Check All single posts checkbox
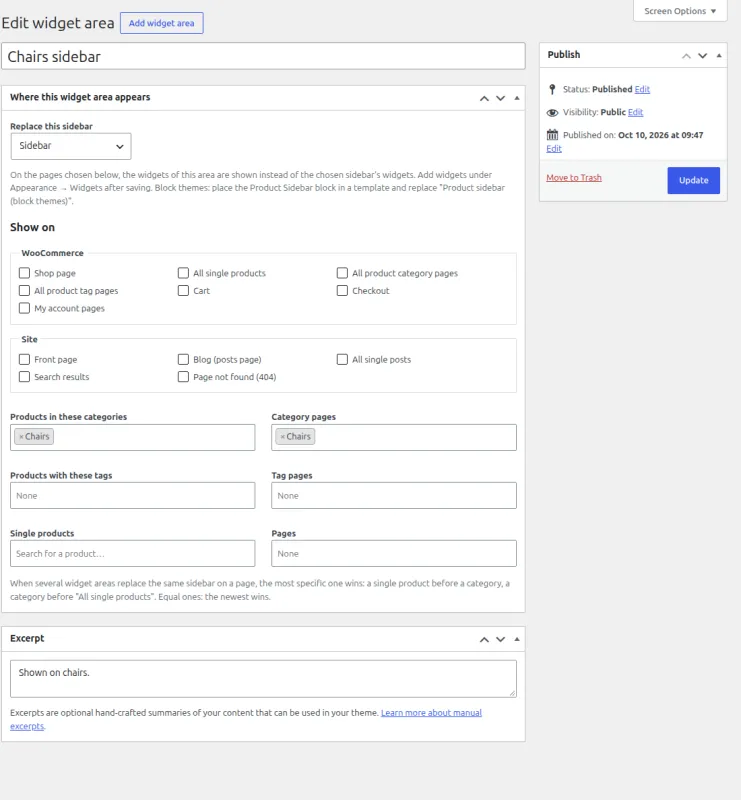The height and width of the screenshot is (800, 741). click(x=342, y=359)
